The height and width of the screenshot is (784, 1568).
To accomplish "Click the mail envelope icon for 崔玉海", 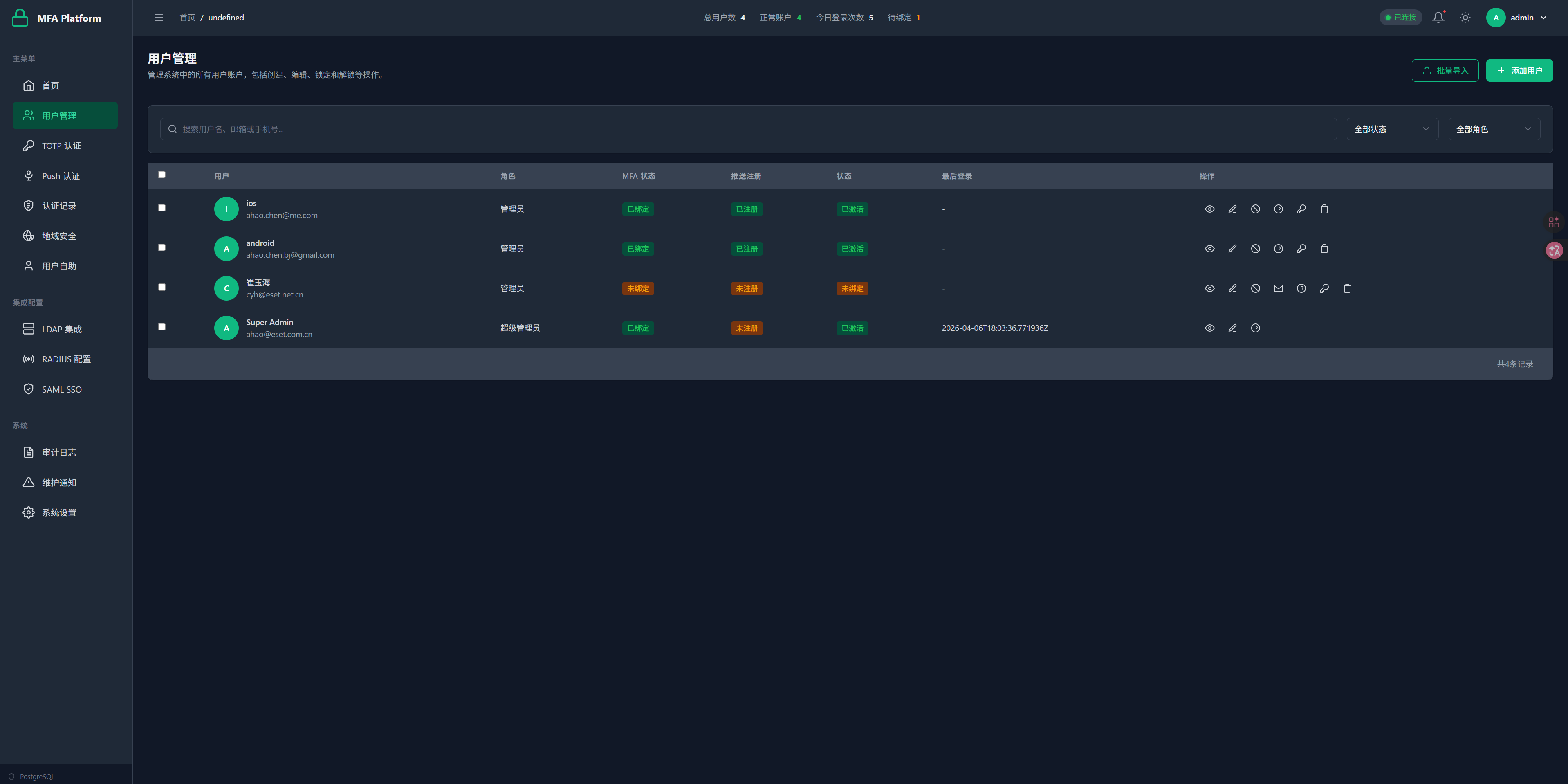I will pos(1278,288).
